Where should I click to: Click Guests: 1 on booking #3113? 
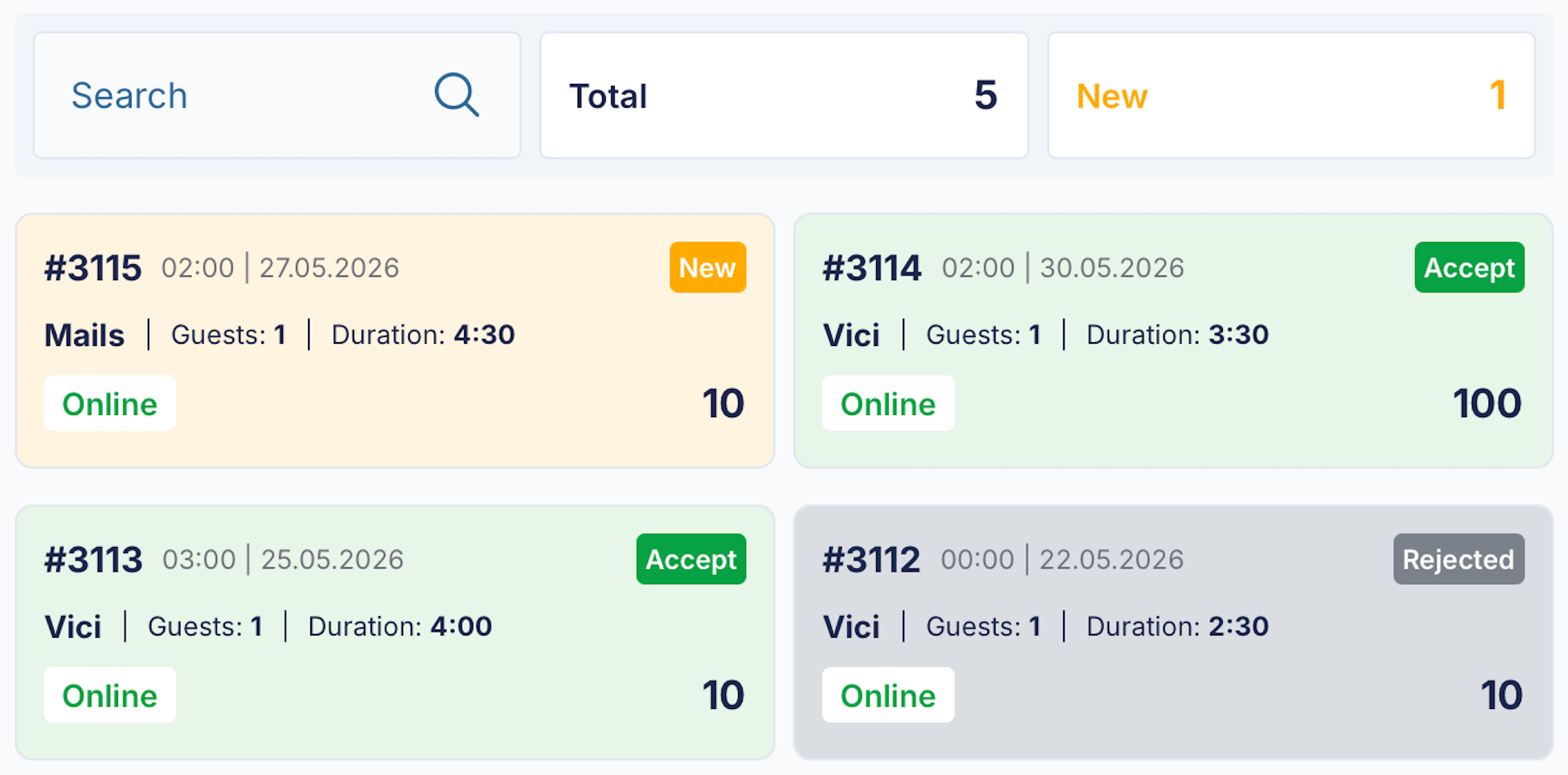click(206, 627)
